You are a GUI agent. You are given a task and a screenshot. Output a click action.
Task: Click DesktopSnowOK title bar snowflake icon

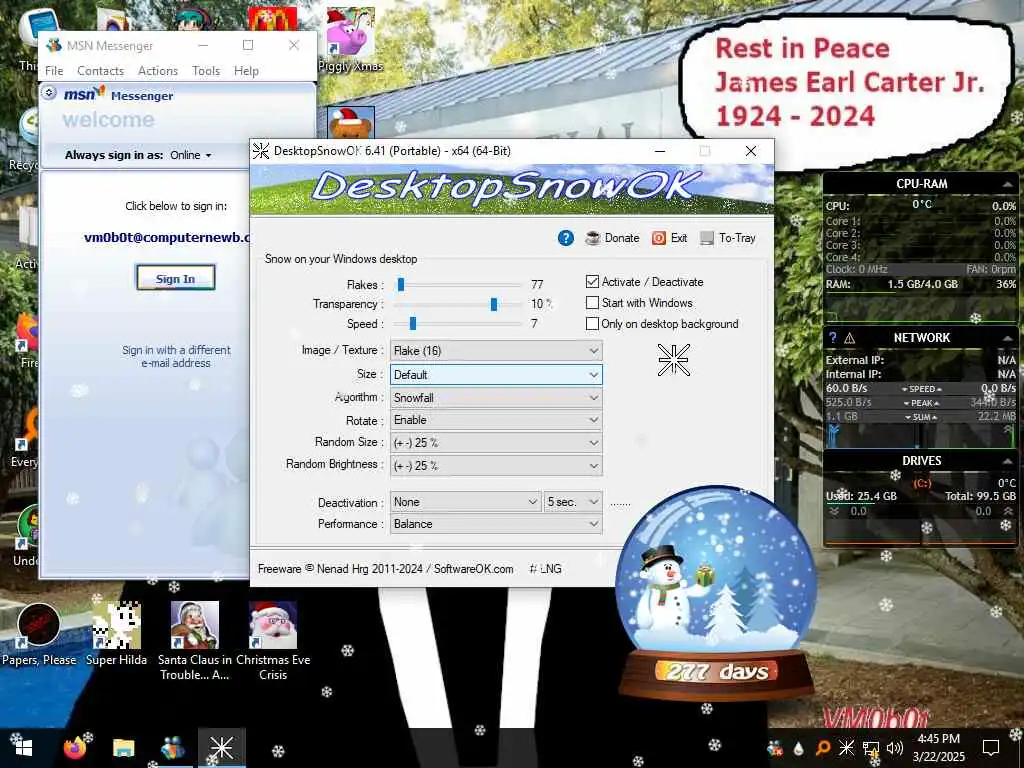(261, 151)
